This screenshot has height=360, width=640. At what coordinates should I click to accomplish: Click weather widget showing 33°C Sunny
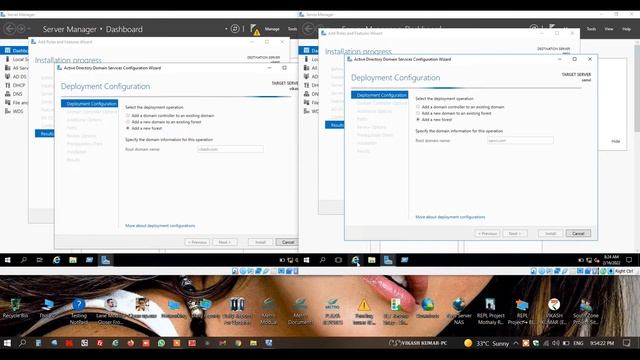pos(487,343)
